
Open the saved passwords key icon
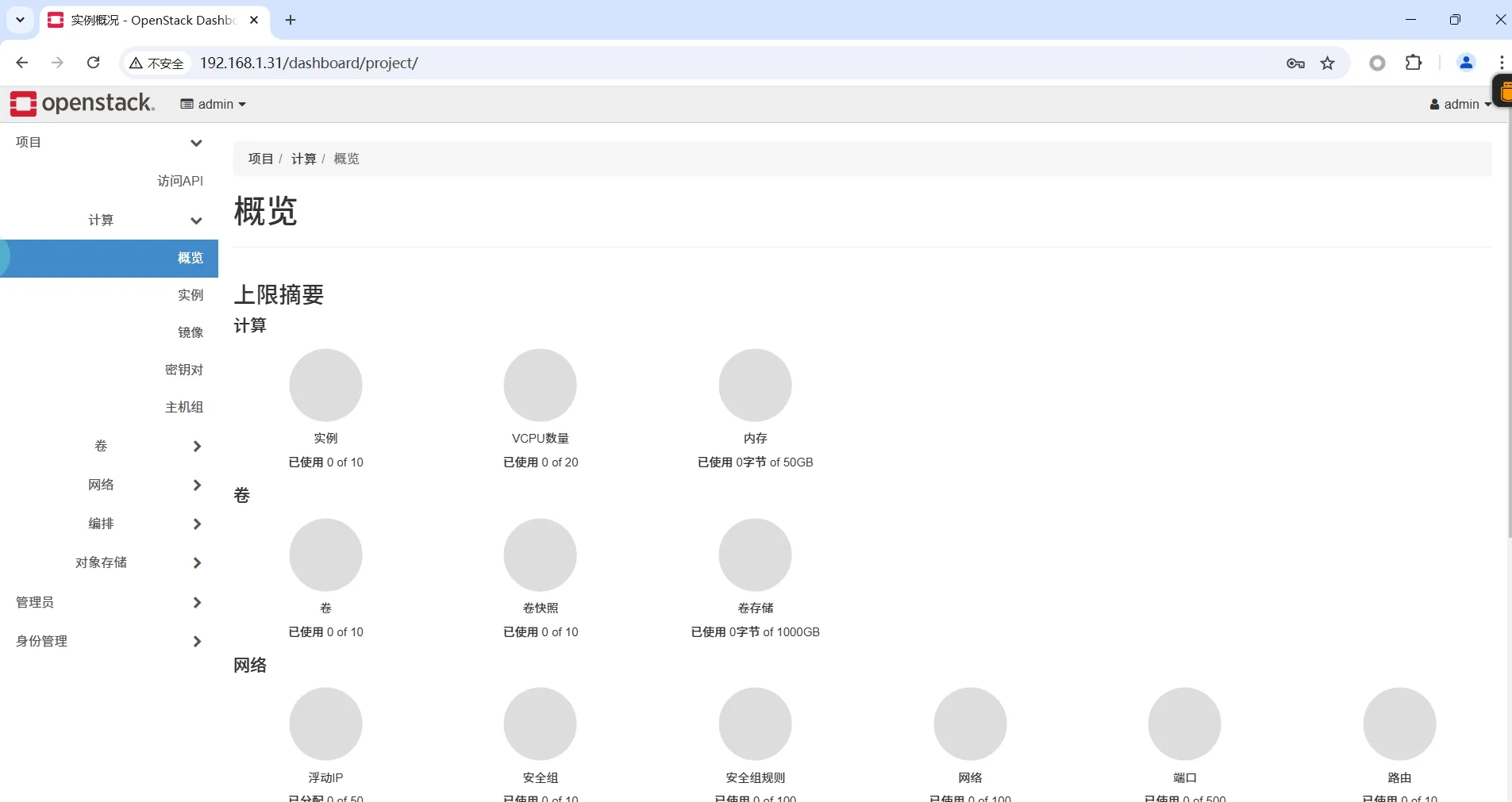1295,63
